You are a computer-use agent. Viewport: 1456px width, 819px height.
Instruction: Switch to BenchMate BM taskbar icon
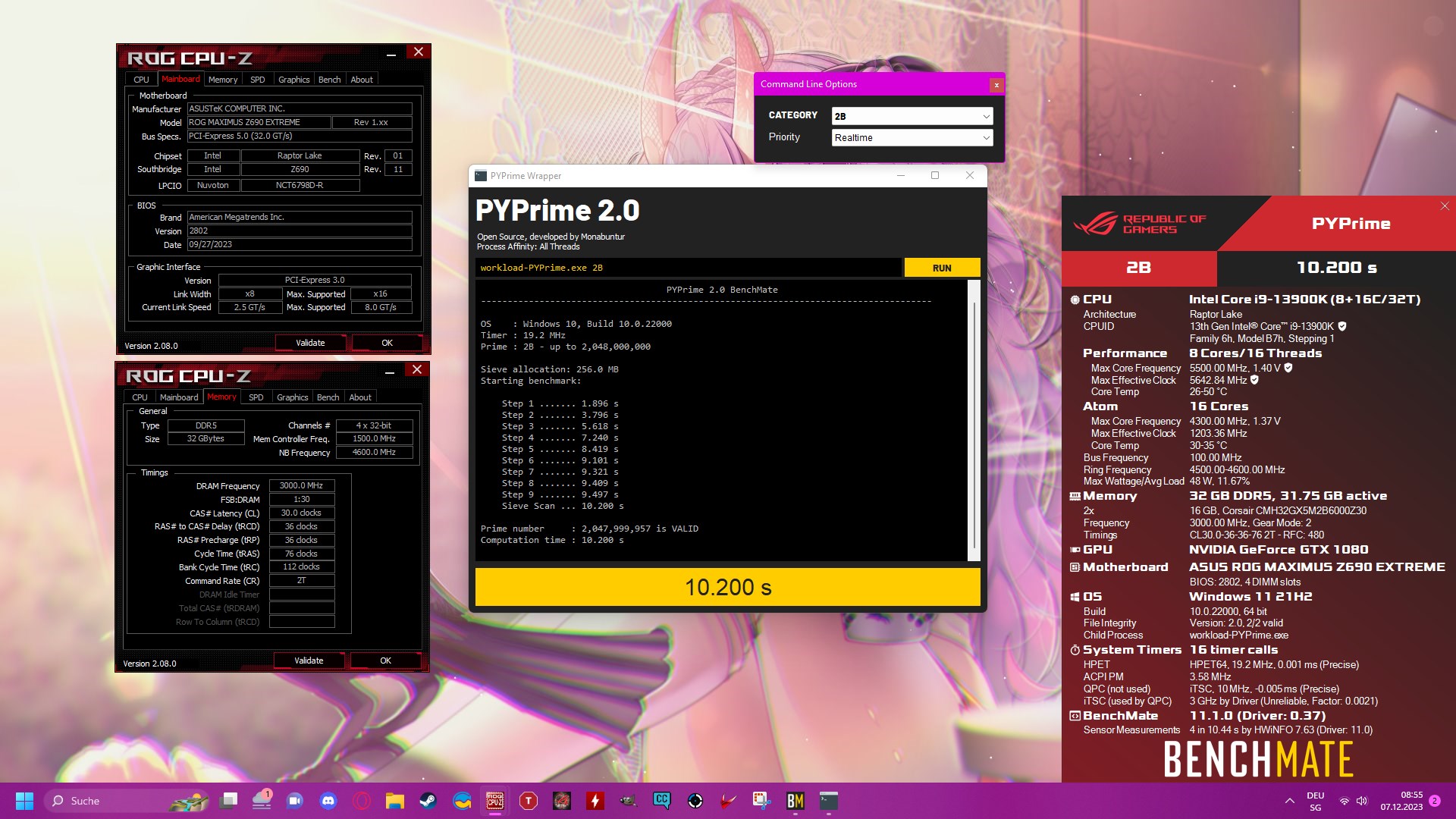coord(795,801)
